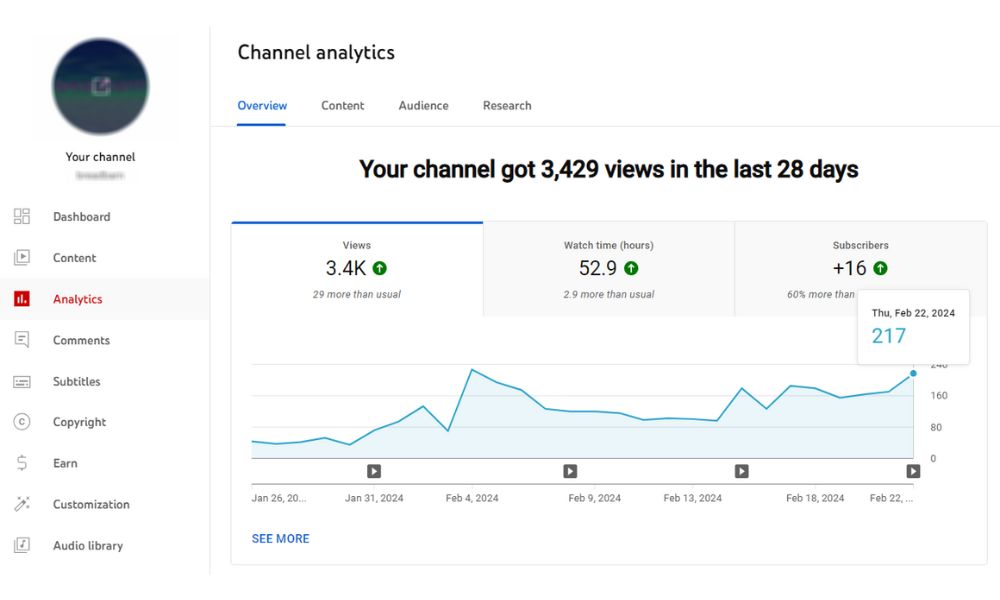
Task: Open Comments from the sidebar
Action: 21,339
